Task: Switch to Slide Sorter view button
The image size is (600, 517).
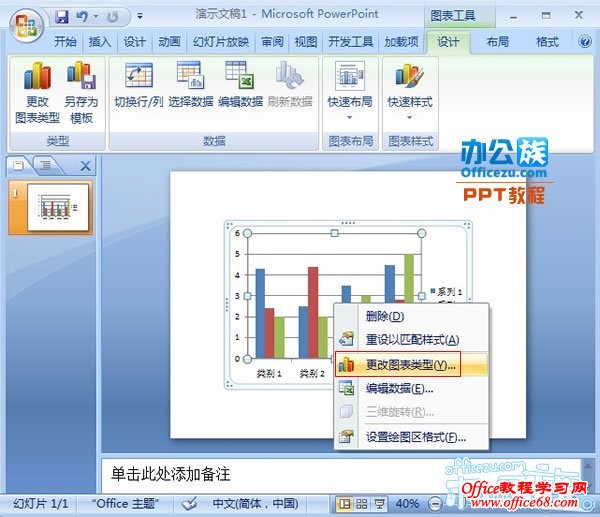Action: click(x=362, y=504)
